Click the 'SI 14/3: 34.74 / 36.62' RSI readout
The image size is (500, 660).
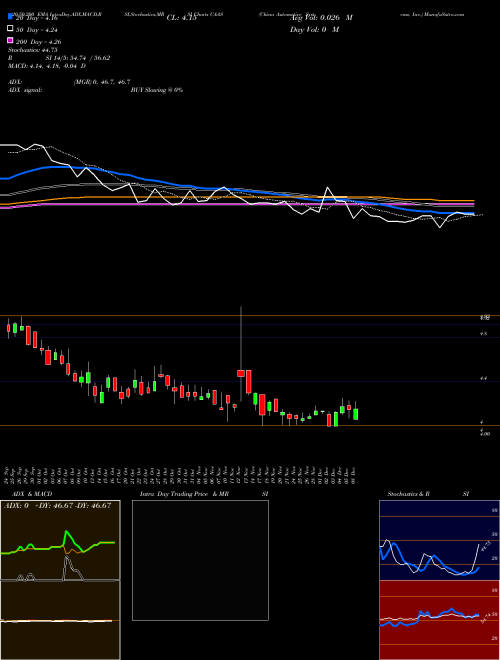coord(78,58)
